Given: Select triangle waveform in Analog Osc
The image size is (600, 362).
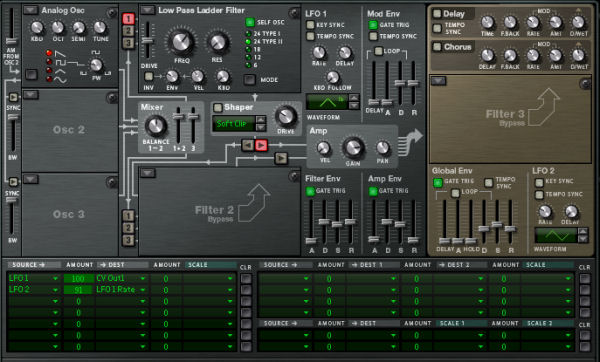Looking at the screenshot, I should point(49,70).
